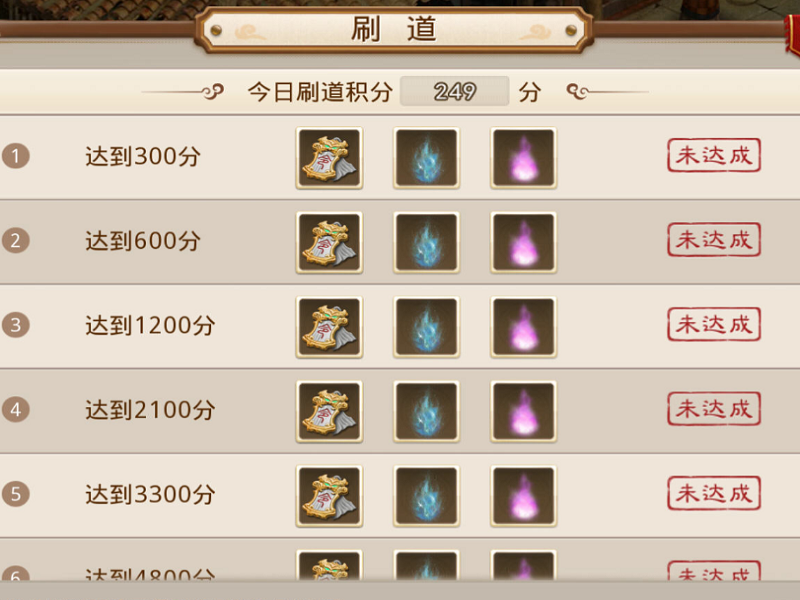Select the 249 daily score field
The width and height of the screenshot is (800, 600).
click(x=455, y=91)
